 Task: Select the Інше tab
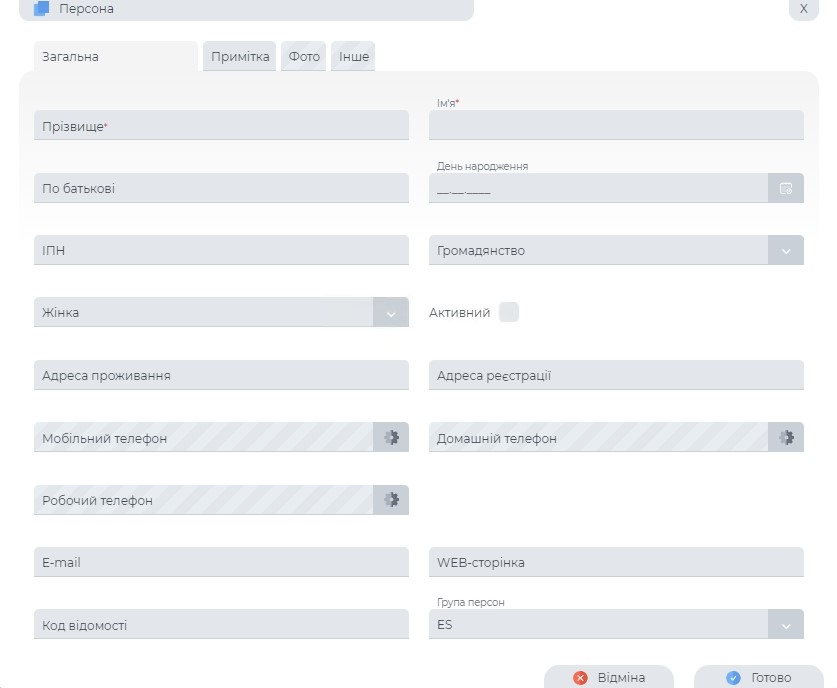[x=354, y=57]
